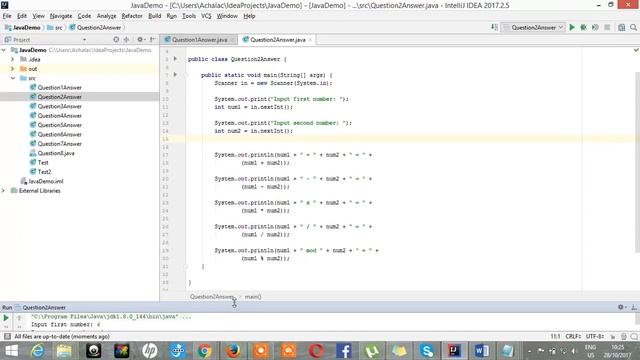This screenshot has width=640, height=360.
Task: Open the Build menu
Action: 154,16
